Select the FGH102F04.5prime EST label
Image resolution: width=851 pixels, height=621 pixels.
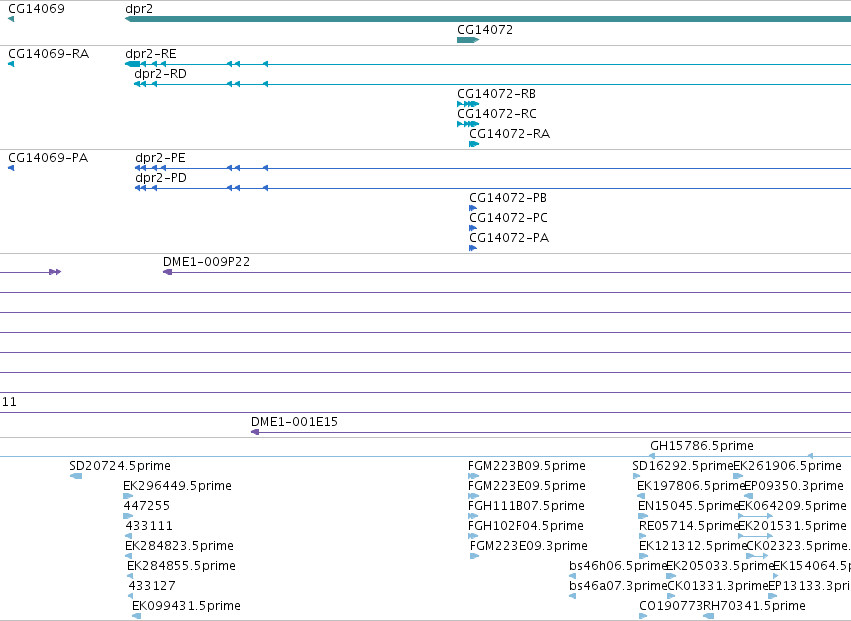click(x=525, y=526)
